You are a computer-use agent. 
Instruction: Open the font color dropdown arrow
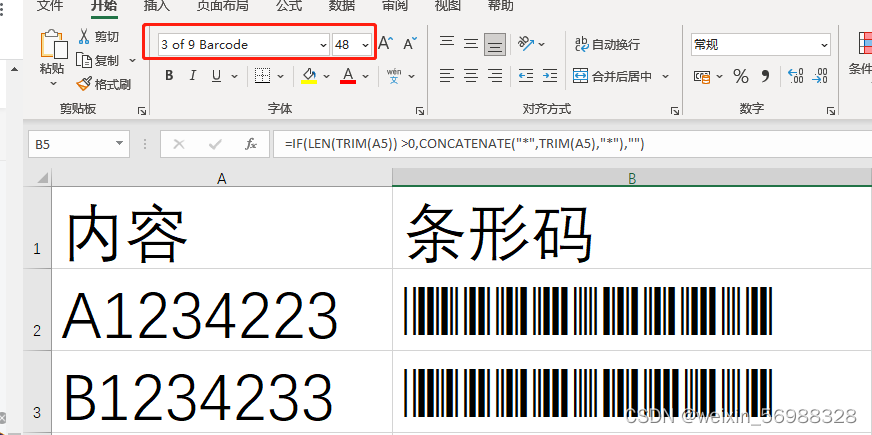pyautogui.click(x=365, y=76)
